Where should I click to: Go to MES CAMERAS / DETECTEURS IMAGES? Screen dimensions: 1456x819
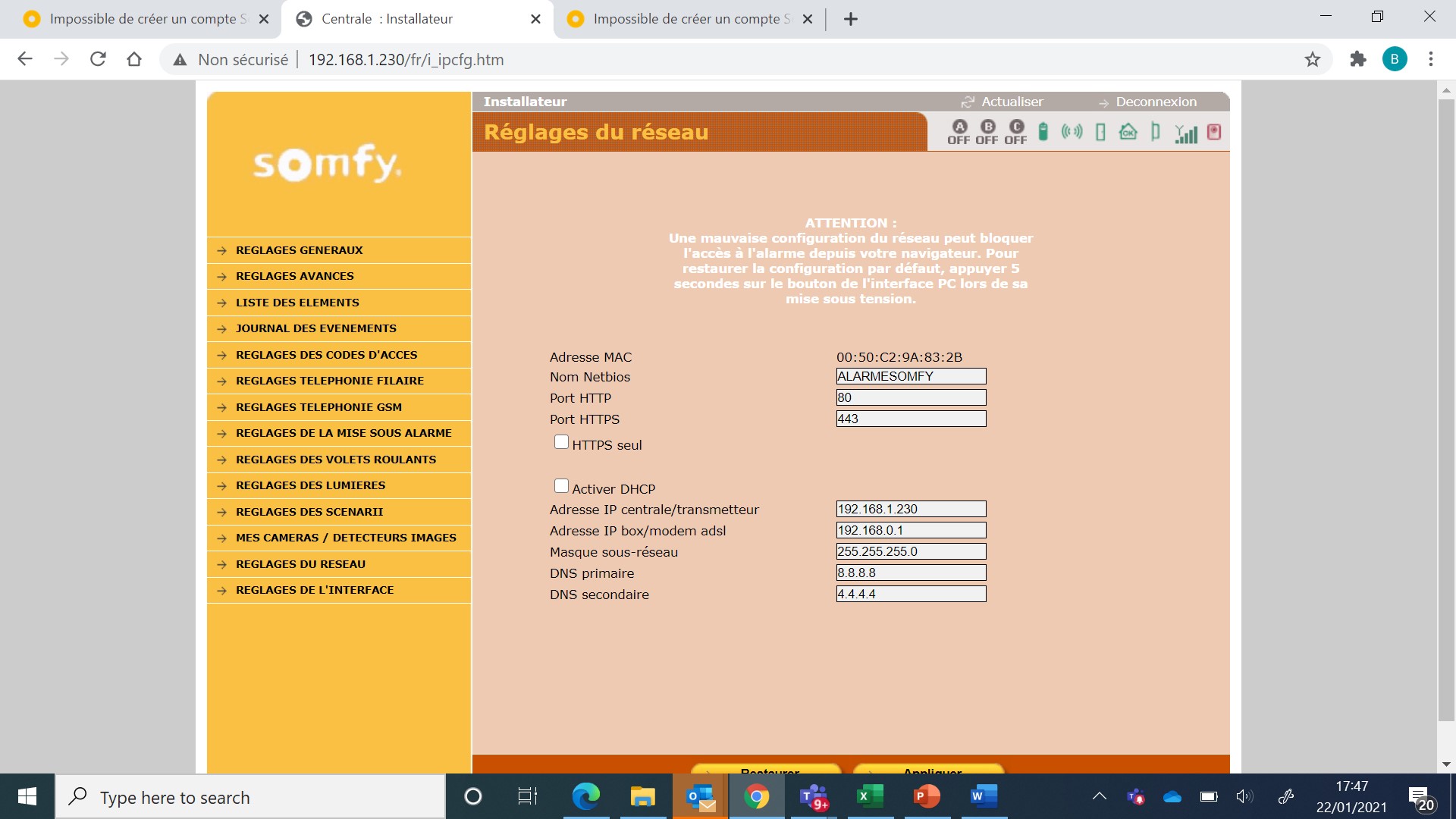pos(338,538)
